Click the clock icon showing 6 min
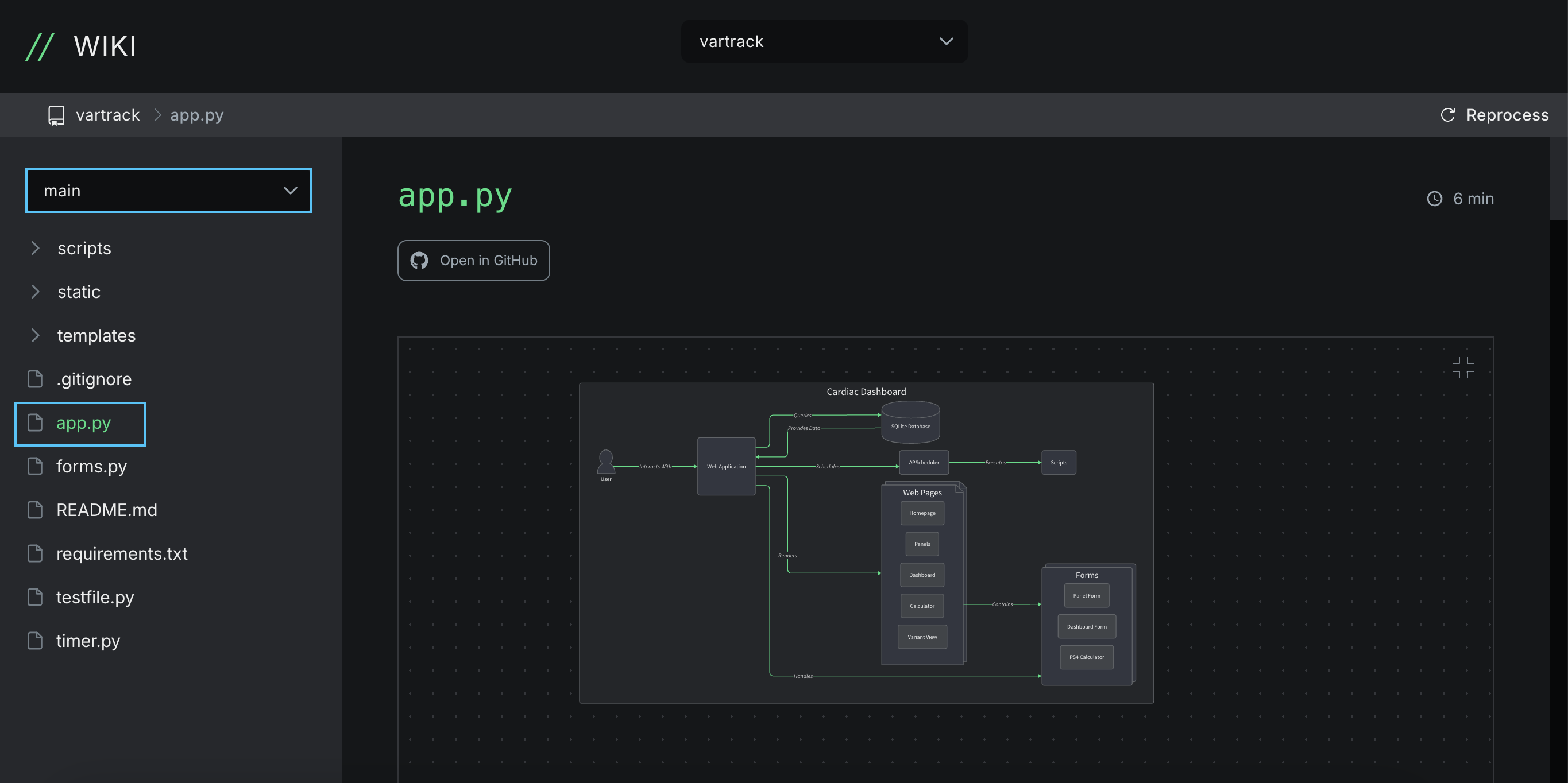The width and height of the screenshot is (1568, 783). point(1436,197)
